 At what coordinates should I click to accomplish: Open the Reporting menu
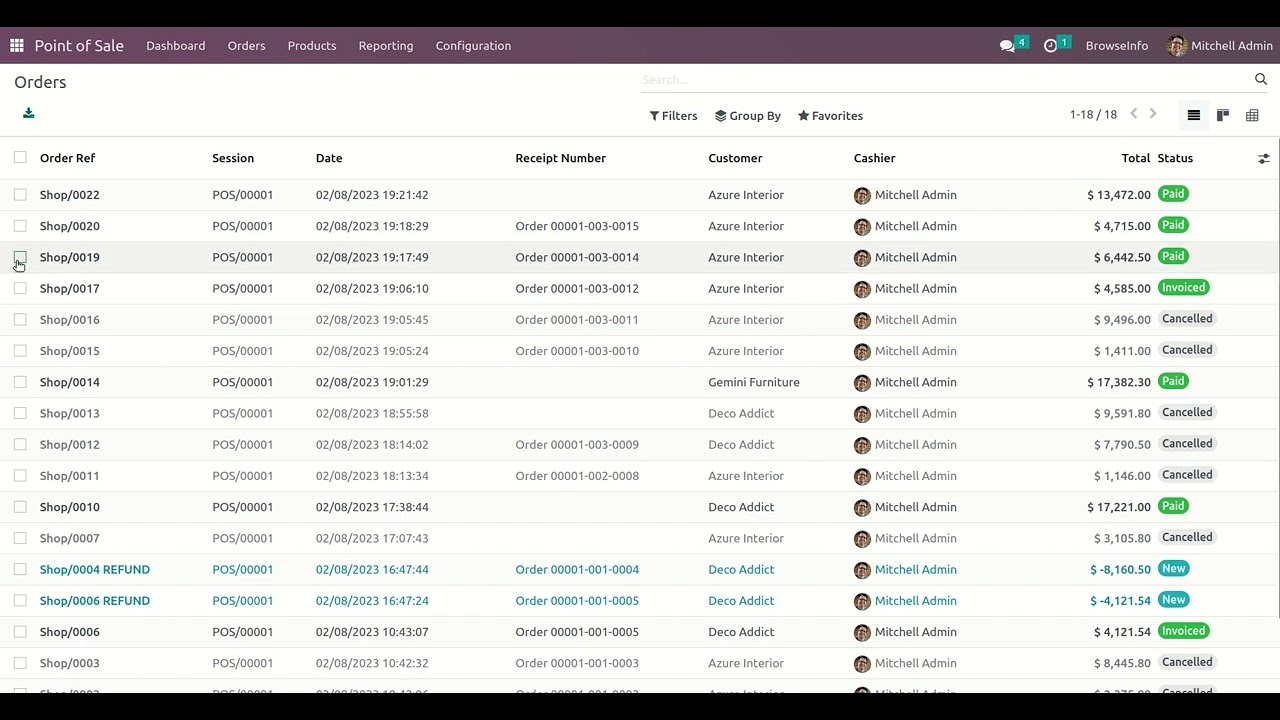point(386,46)
